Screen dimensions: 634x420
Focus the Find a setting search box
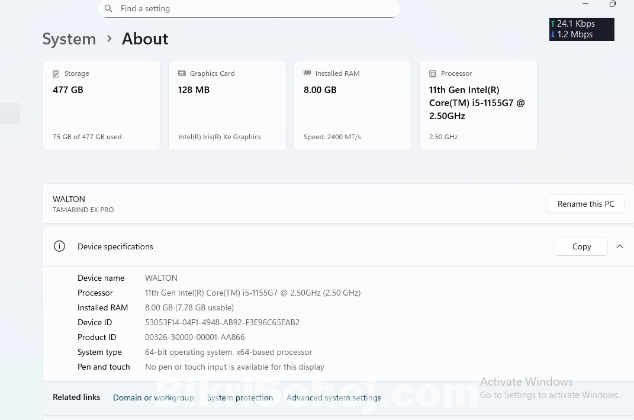pyautogui.click(x=249, y=8)
